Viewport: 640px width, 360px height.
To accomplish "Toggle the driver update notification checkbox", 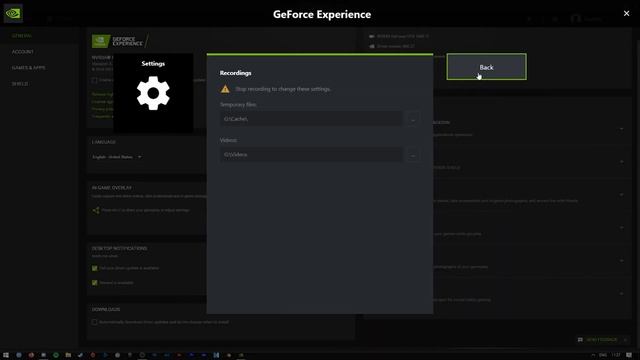I will [x=95, y=268].
